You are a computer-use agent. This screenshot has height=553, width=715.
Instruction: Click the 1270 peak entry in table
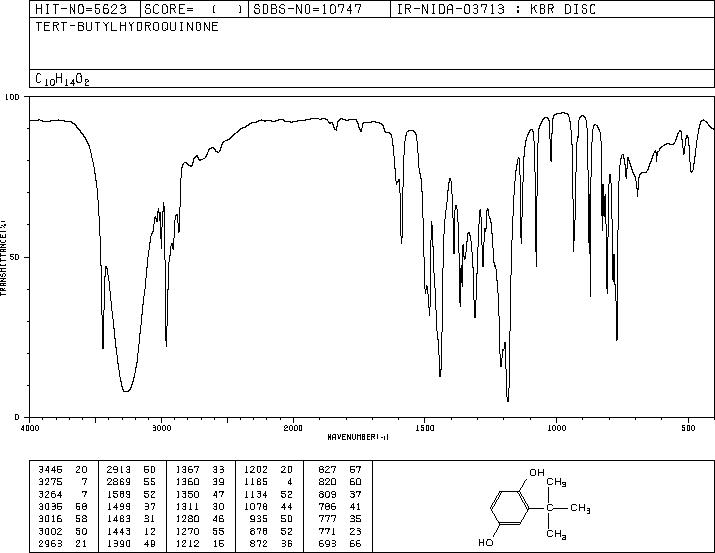coord(200,531)
